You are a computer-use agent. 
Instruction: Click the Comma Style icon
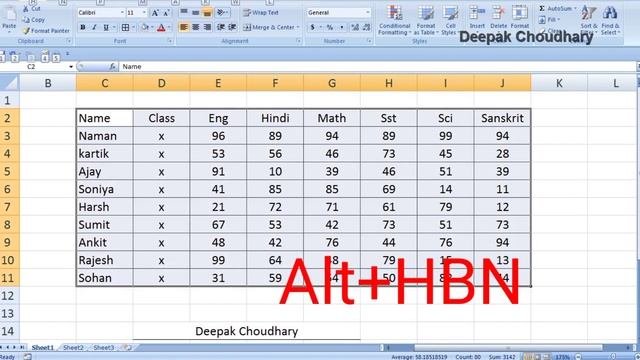[x=341, y=27]
